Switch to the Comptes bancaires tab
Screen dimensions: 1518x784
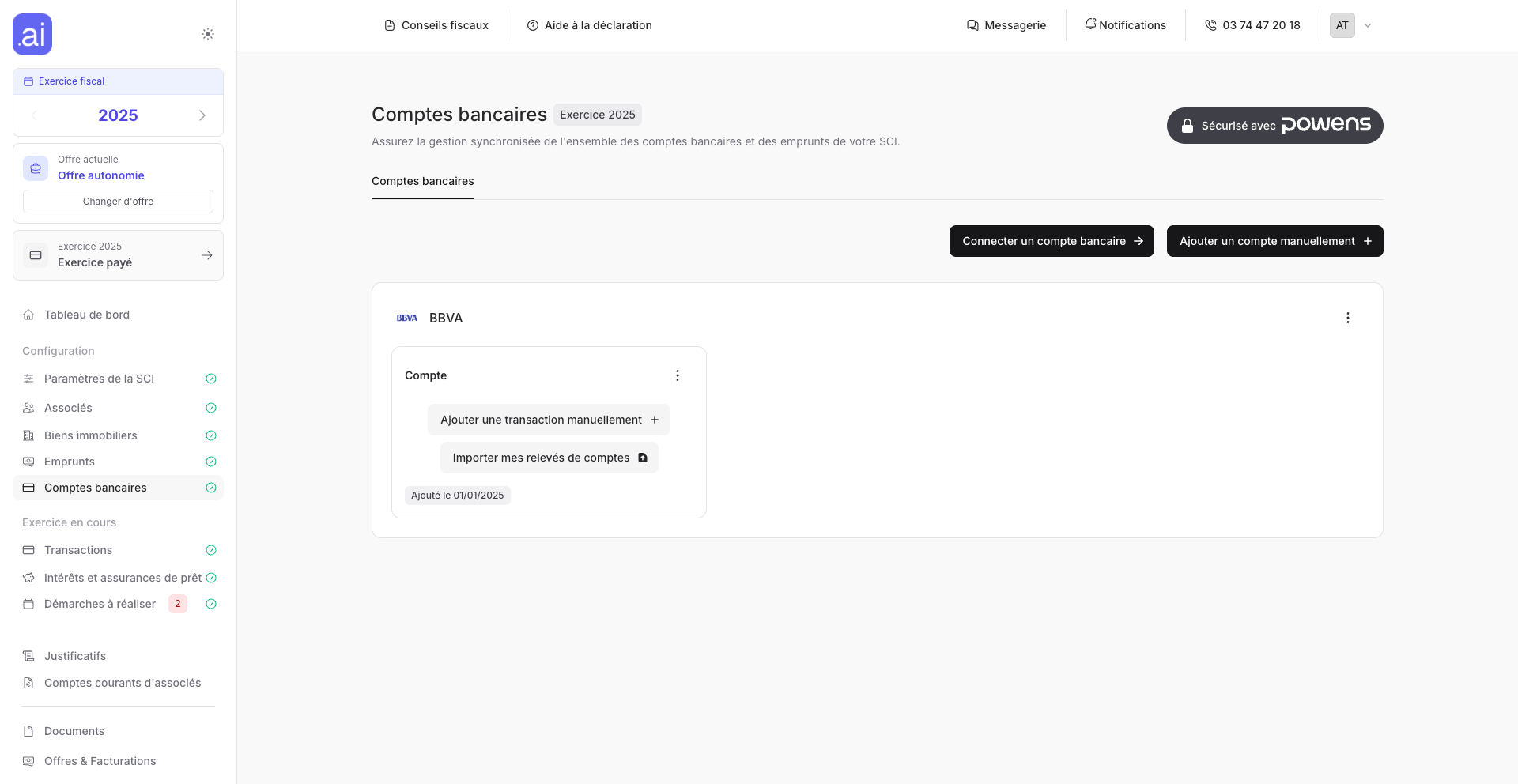(422, 181)
